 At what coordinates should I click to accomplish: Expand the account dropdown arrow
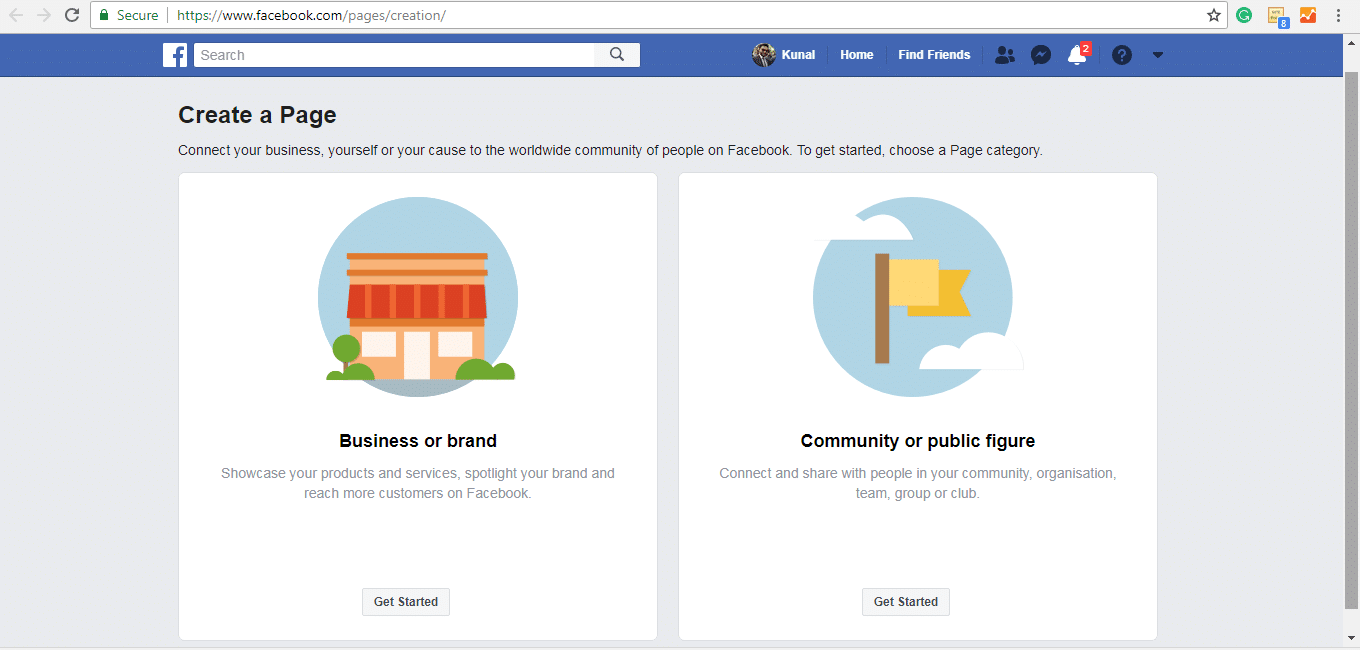[x=1158, y=55]
